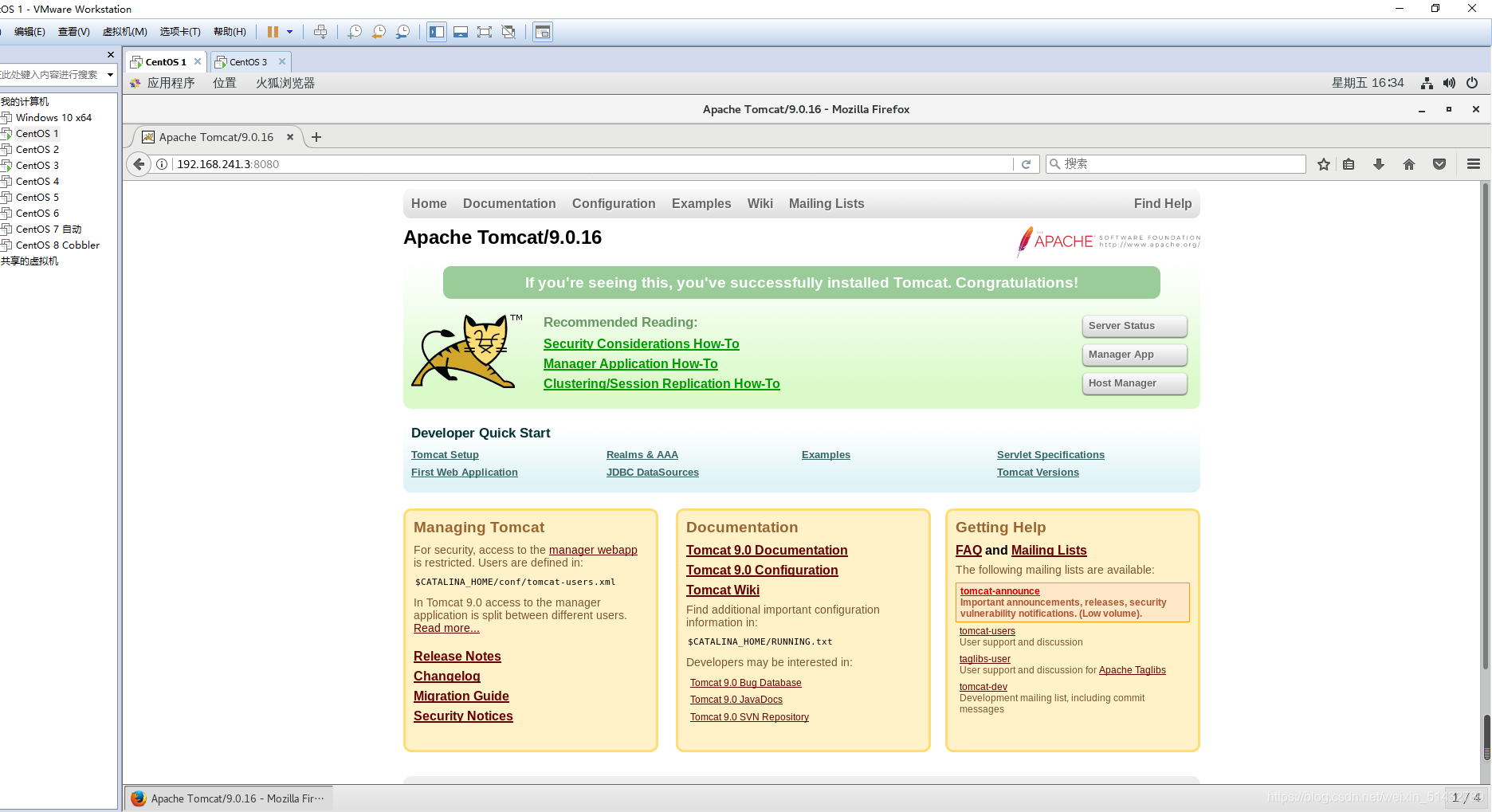Open the 编辑(E) menu
Screen dimensions: 1492x812
point(29,32)
